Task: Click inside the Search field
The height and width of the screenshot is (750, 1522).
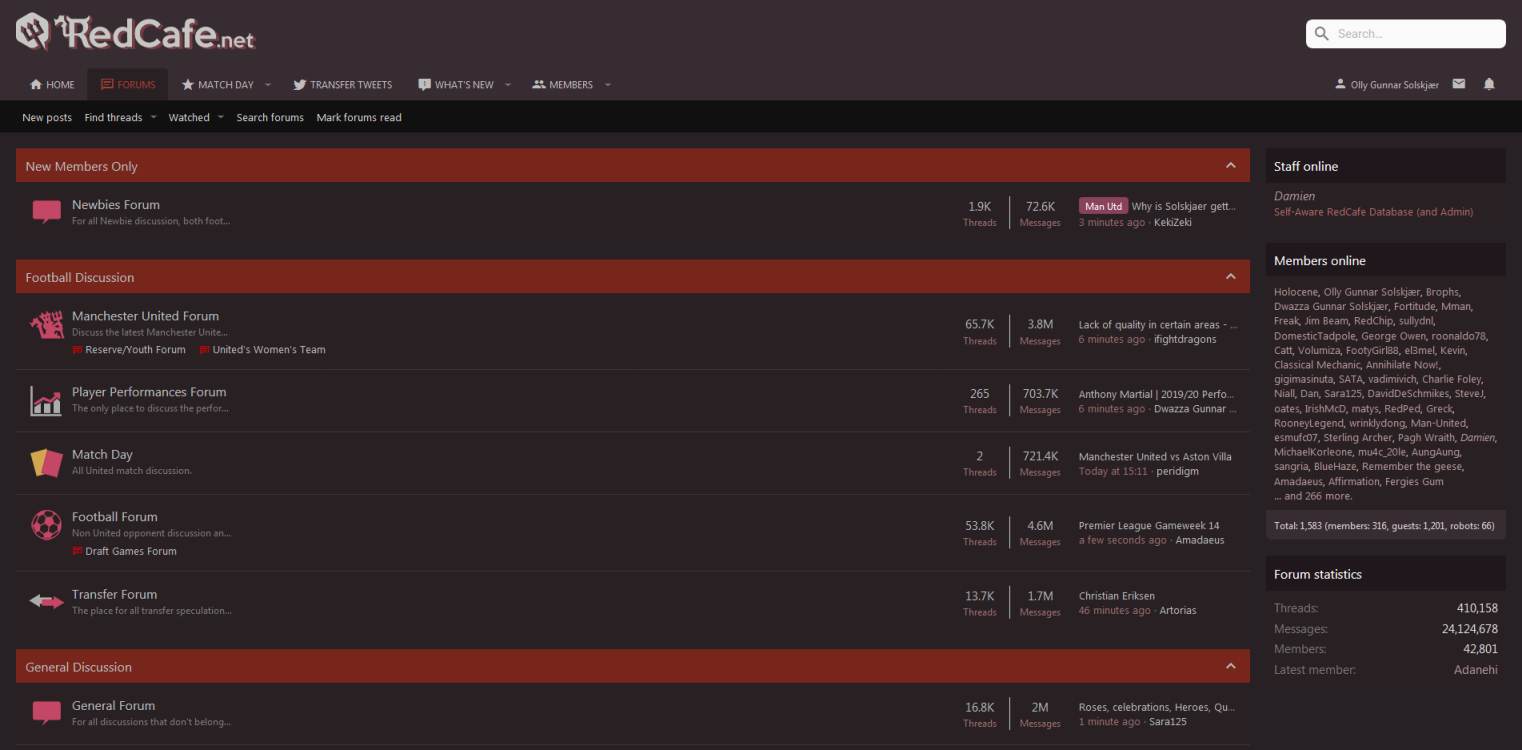Action: tap(1405, 33)
